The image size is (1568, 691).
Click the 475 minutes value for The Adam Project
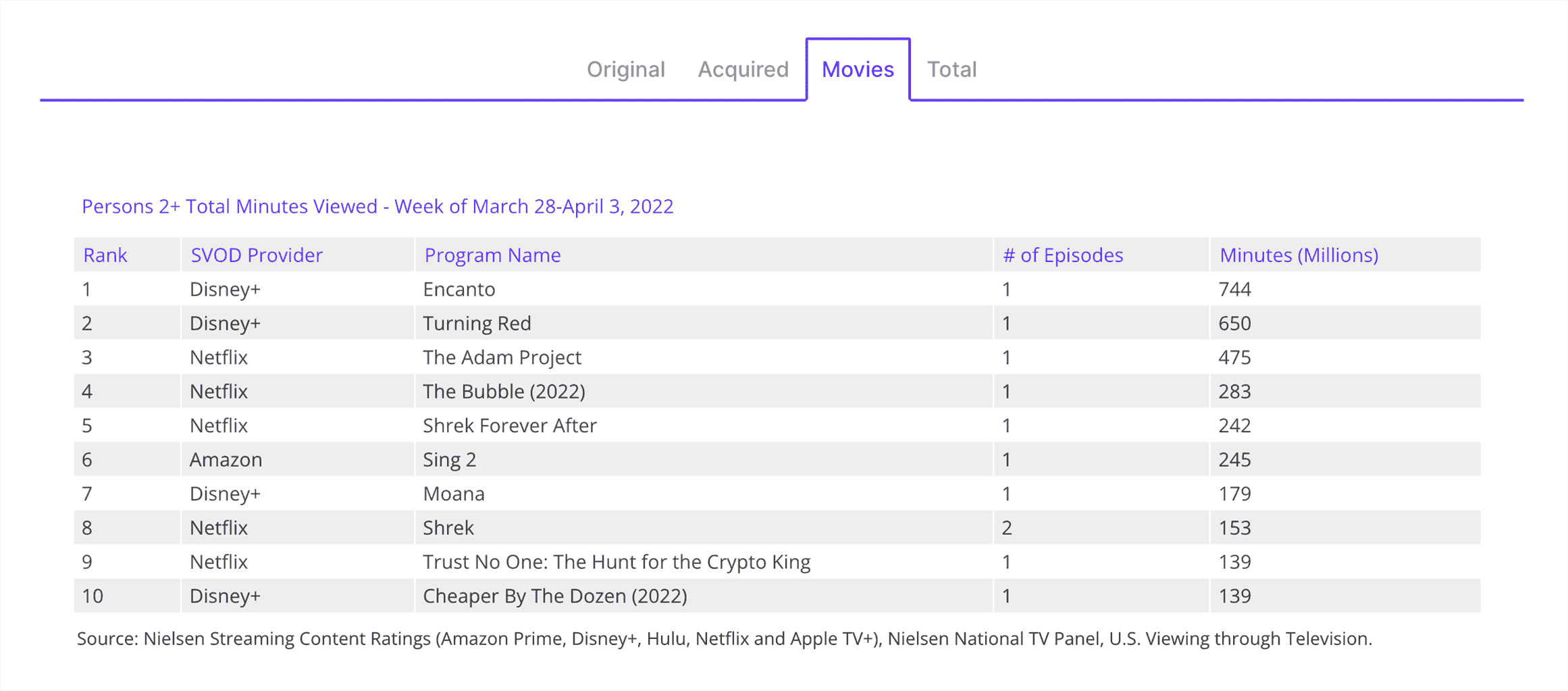pos(1234,357)
